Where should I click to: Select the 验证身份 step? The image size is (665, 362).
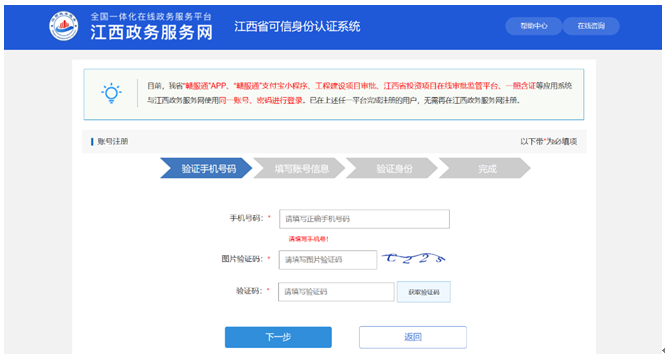[x=392, y=168]
